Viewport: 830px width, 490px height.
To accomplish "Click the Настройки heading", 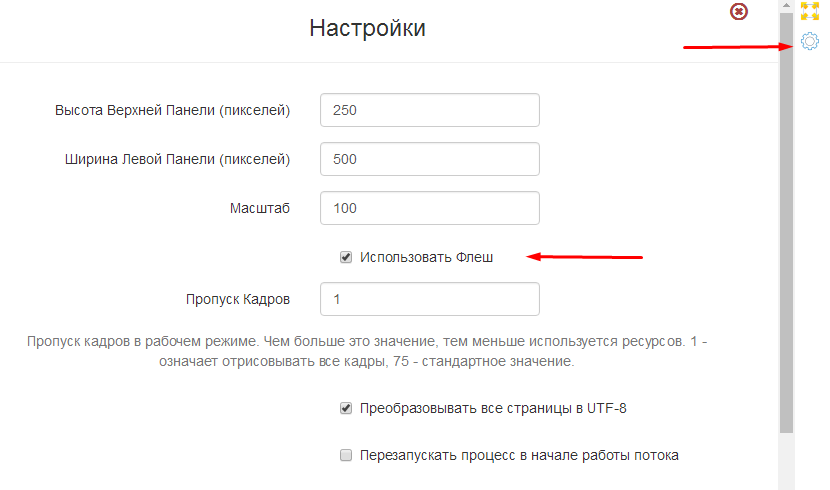I will [x=367, y=28].
